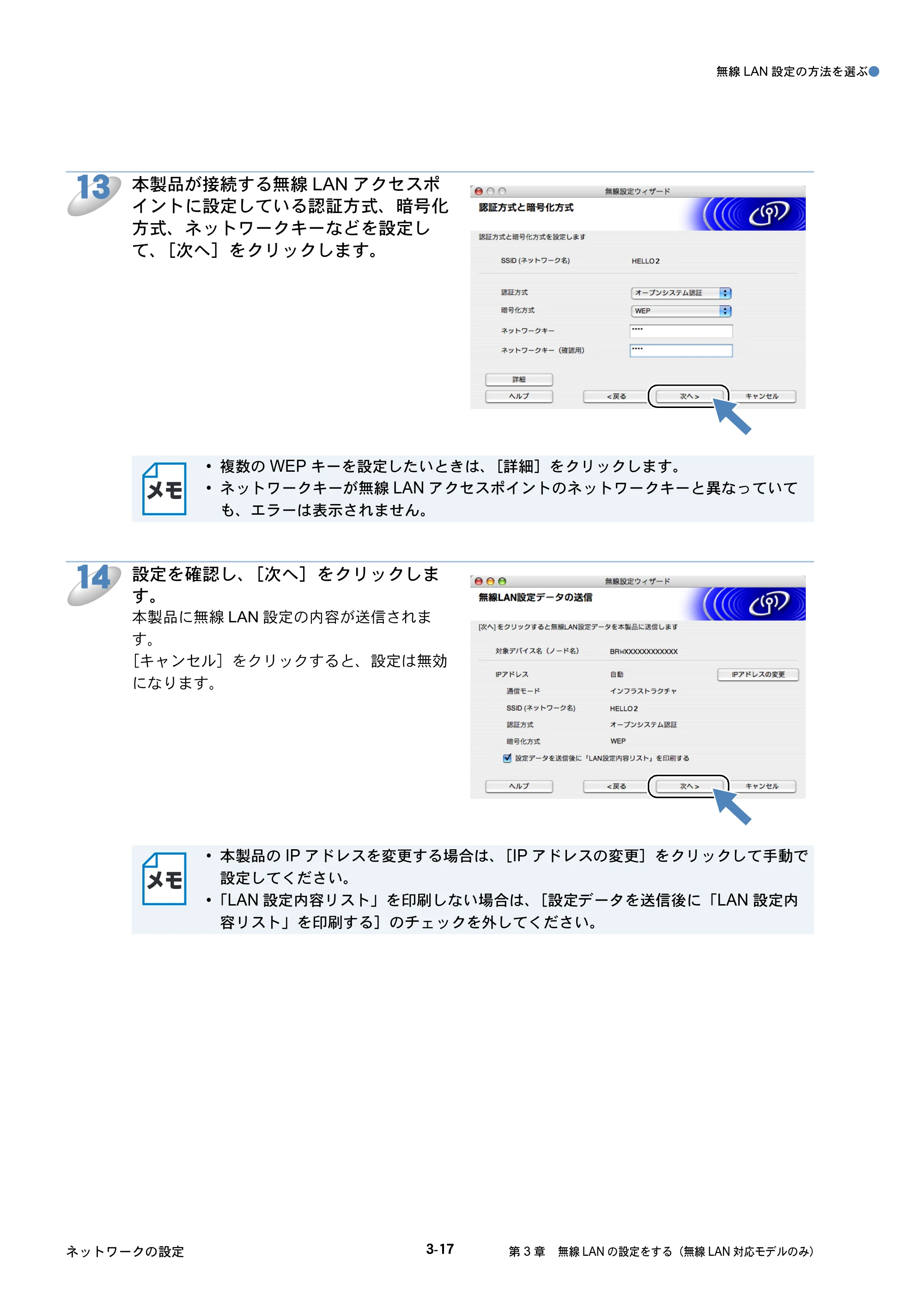Click キャンセル in the 無線LAN設定データの送信 dialog

[x=762, y=786]
